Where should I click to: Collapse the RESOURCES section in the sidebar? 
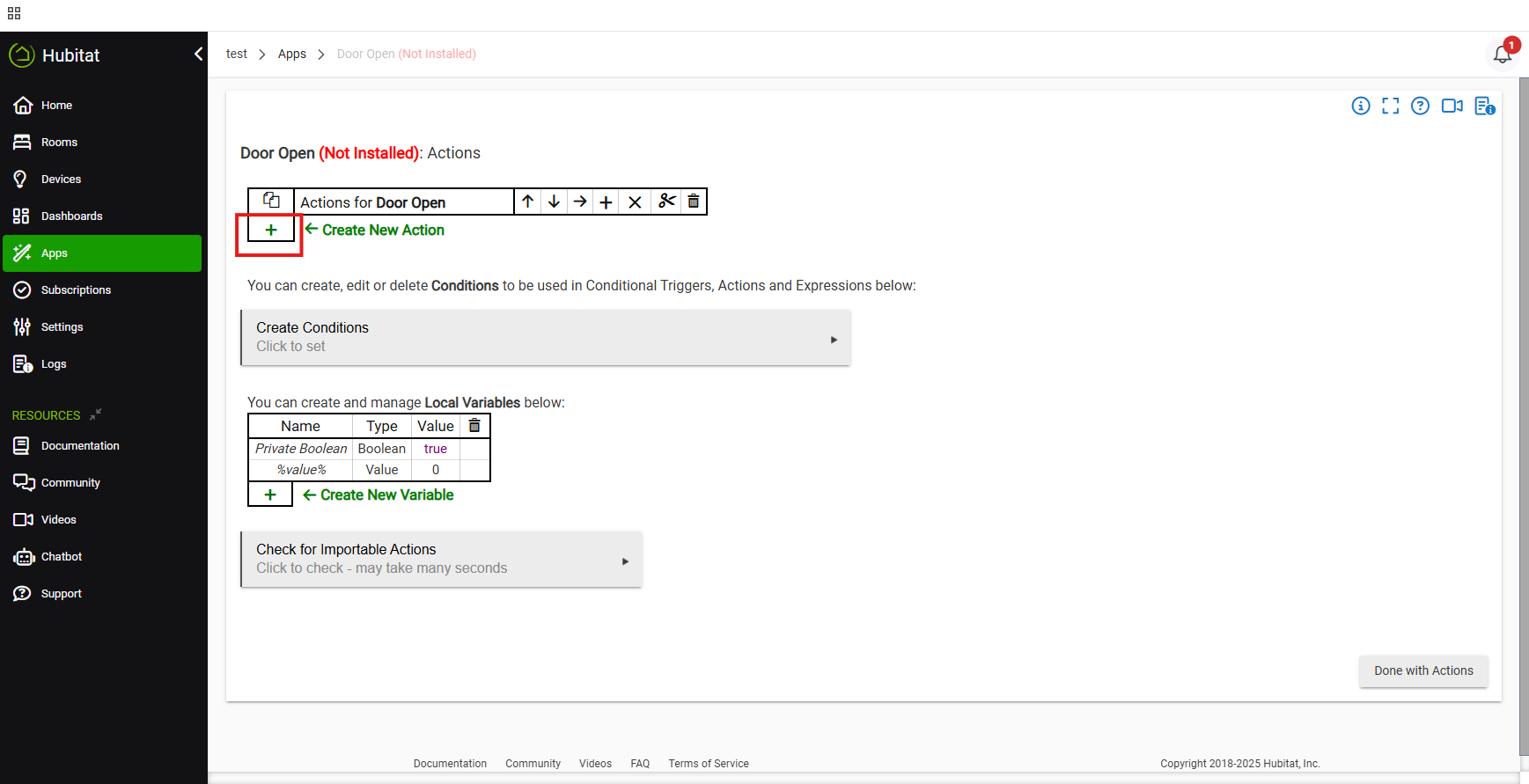[96, 414]
